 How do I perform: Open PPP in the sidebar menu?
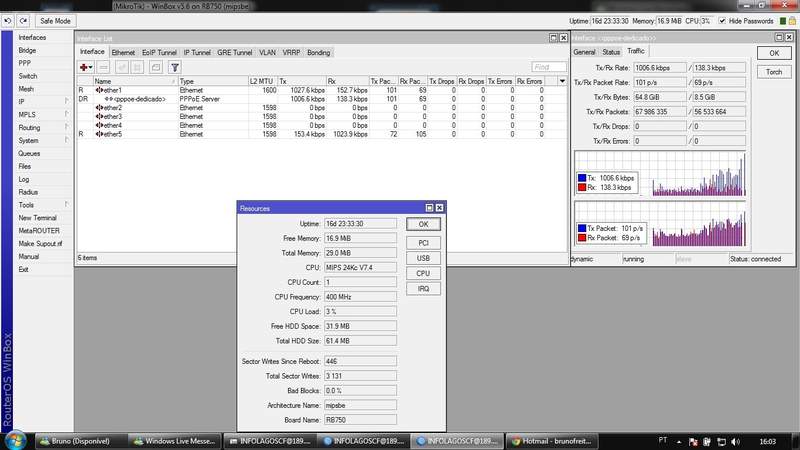pos(24,63)
